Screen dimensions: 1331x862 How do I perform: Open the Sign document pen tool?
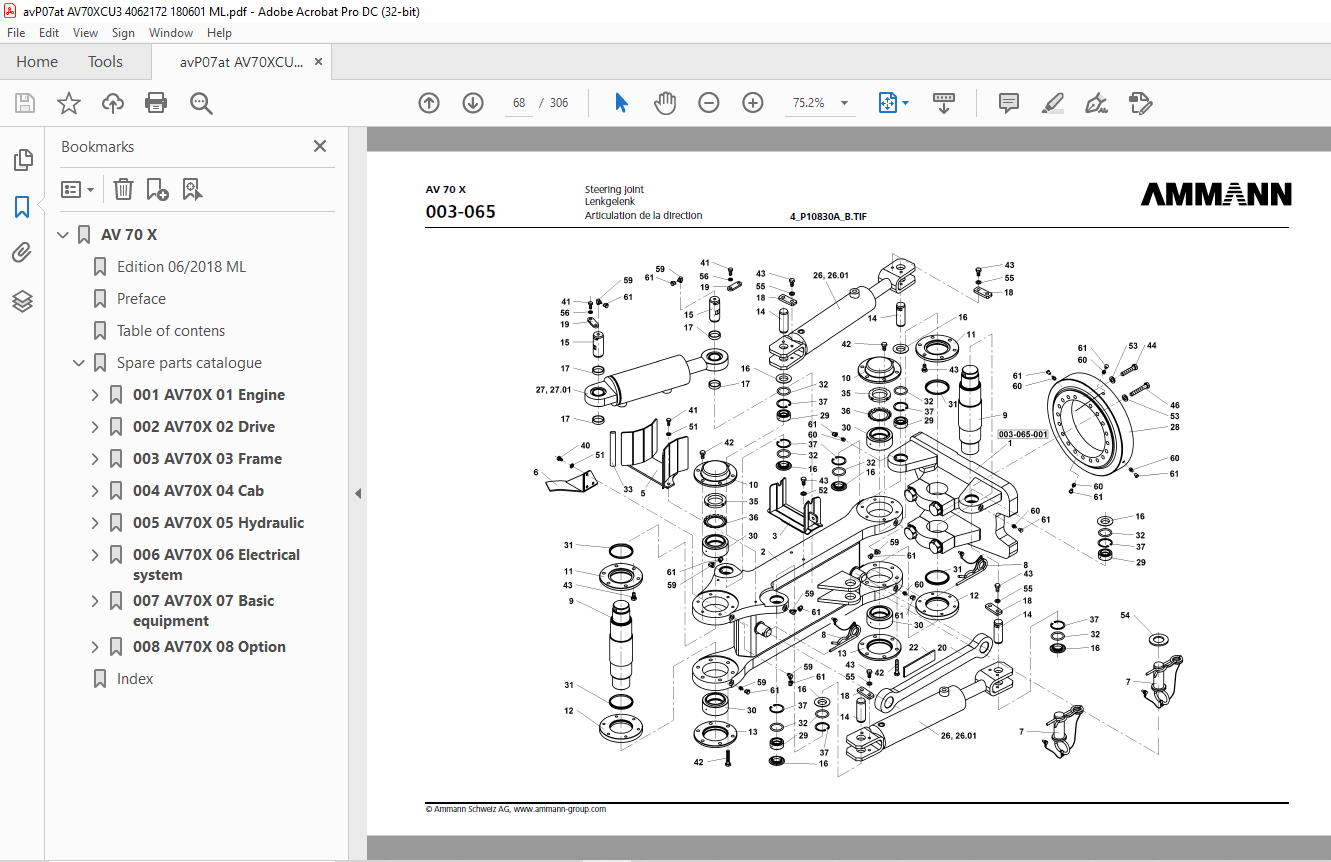coord(1096,103)
